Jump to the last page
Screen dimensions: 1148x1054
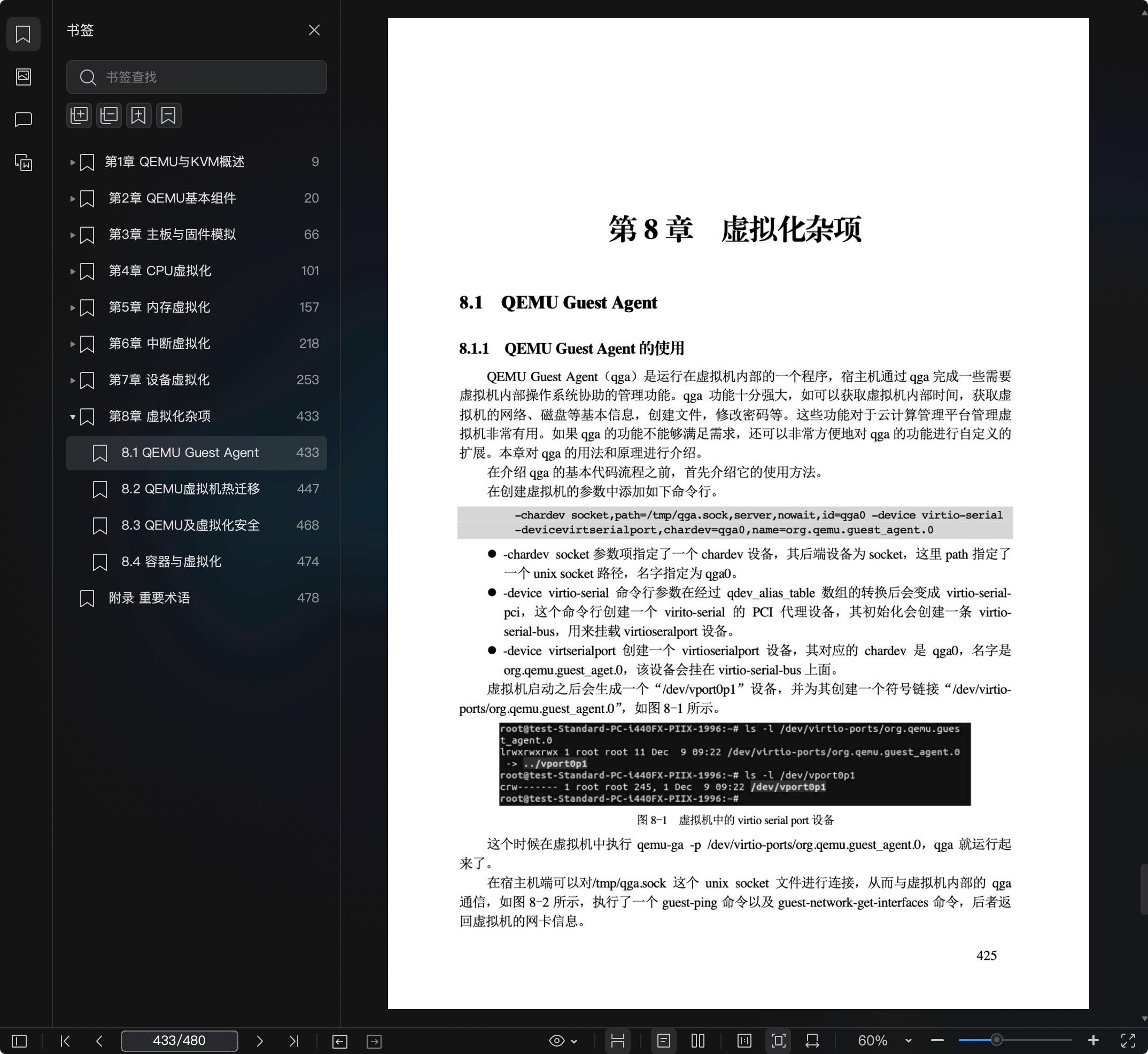click(x=294, y=1041)
